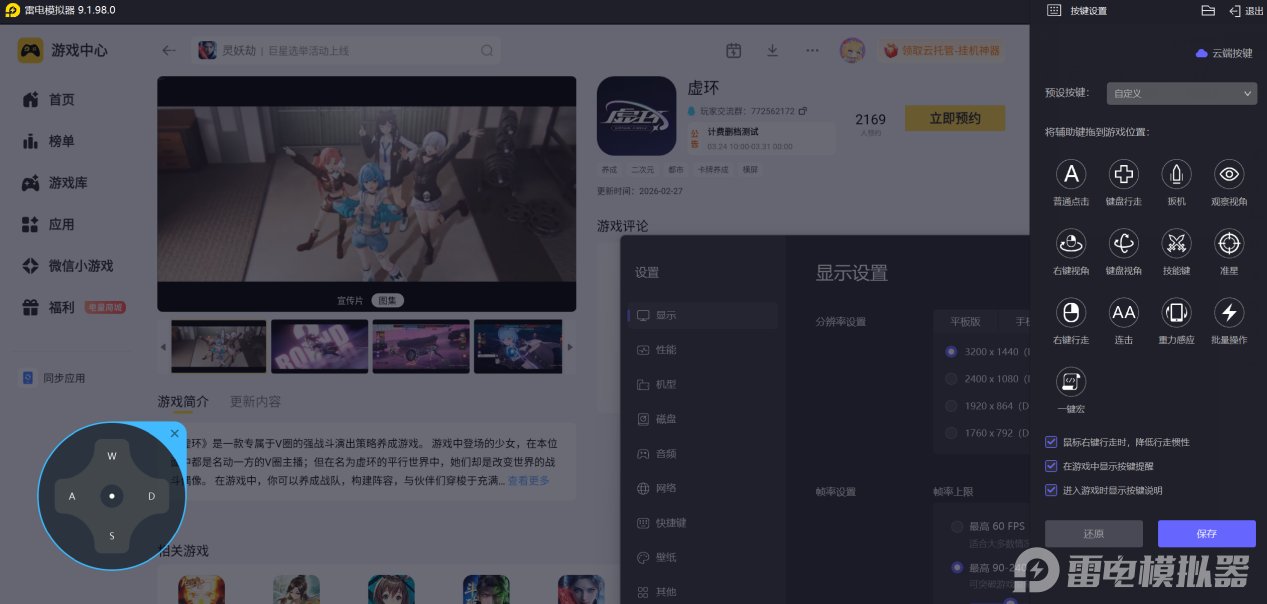Viewport: 1267px width, 604px height.
Task: Switch to 更新内容 tab
Action: coord(255,401)
